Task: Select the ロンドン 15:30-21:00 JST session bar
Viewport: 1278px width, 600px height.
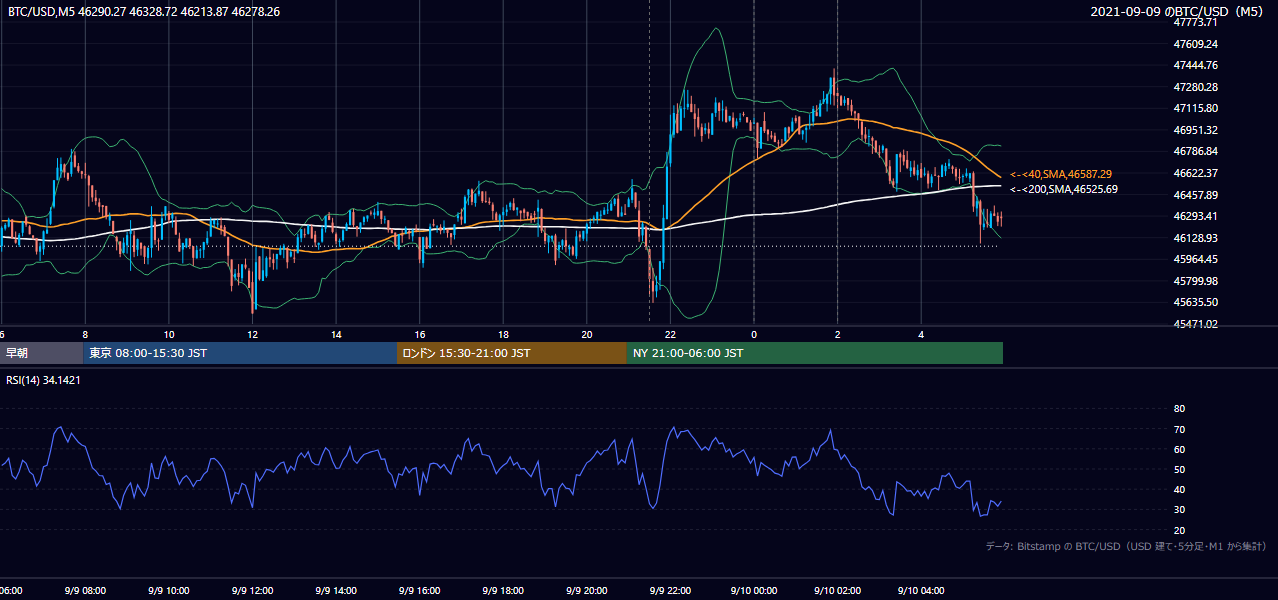Action: pyautogui.click(x=512, y=353)
